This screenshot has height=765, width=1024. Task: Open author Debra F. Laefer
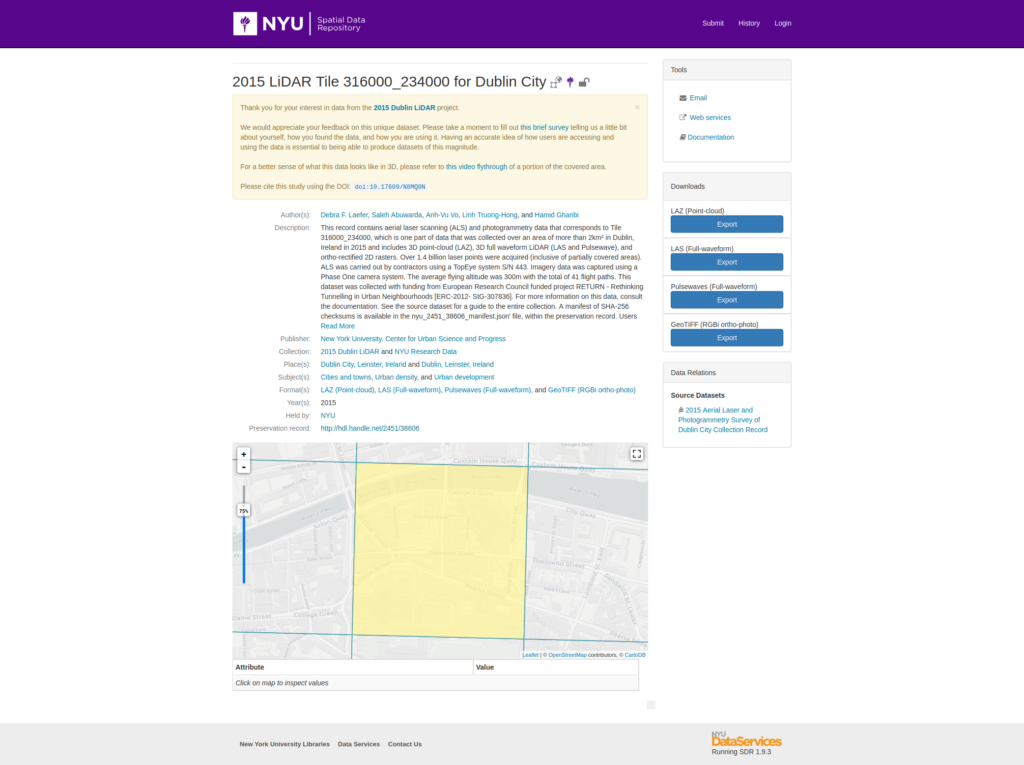[344, 215]
